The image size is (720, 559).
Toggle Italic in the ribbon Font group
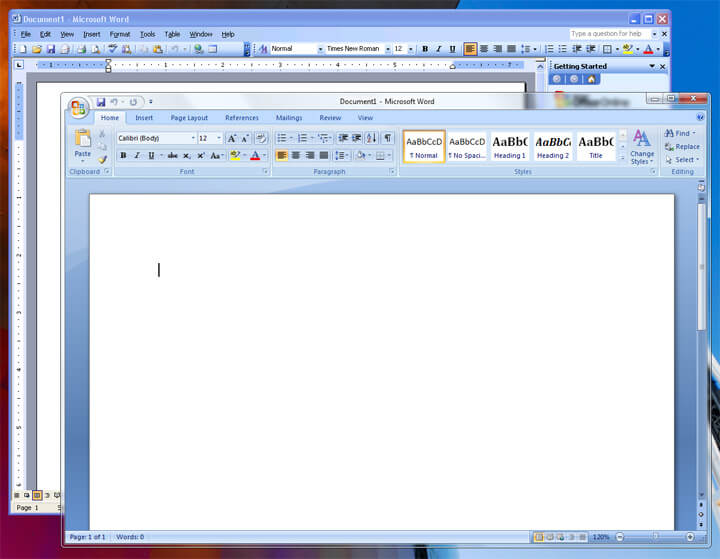point(137,156)
